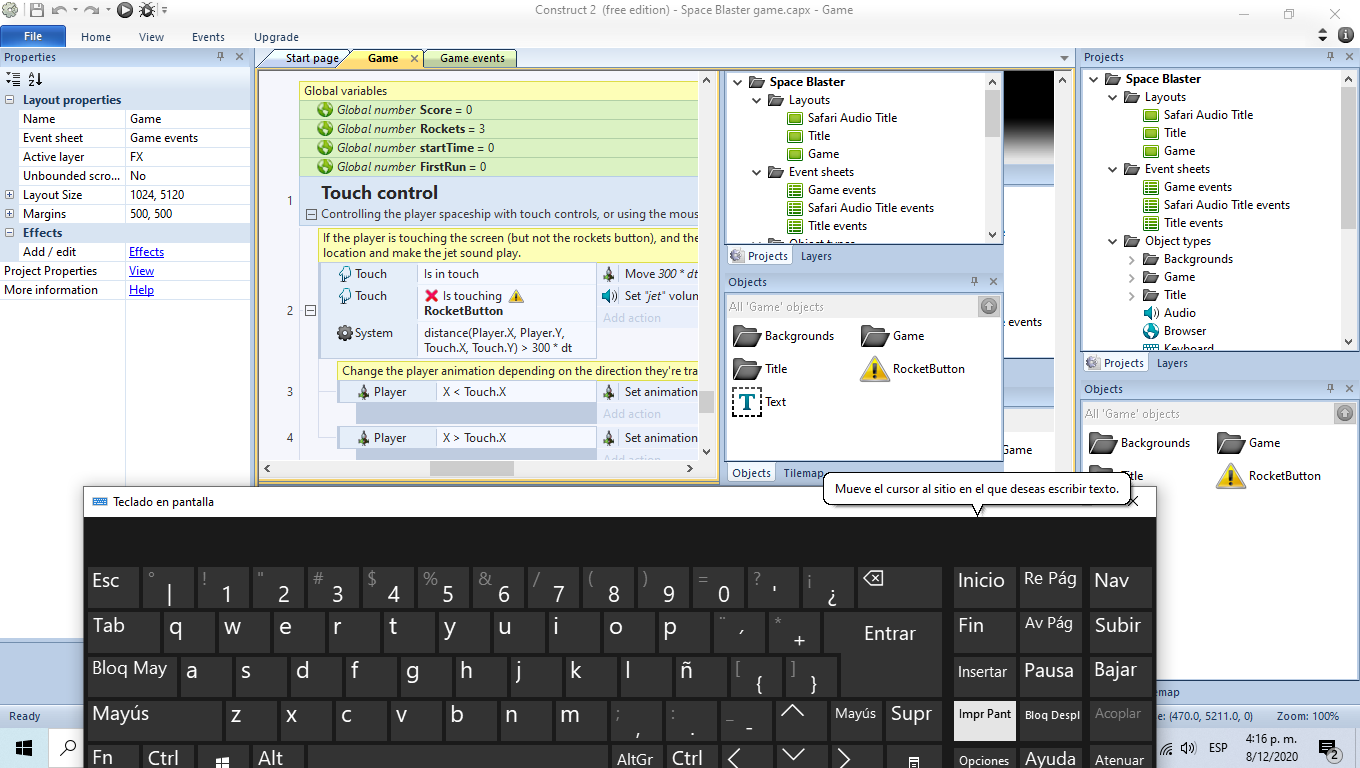
Task: Collapse the Layout properties section
Action: tap(10, 100)
